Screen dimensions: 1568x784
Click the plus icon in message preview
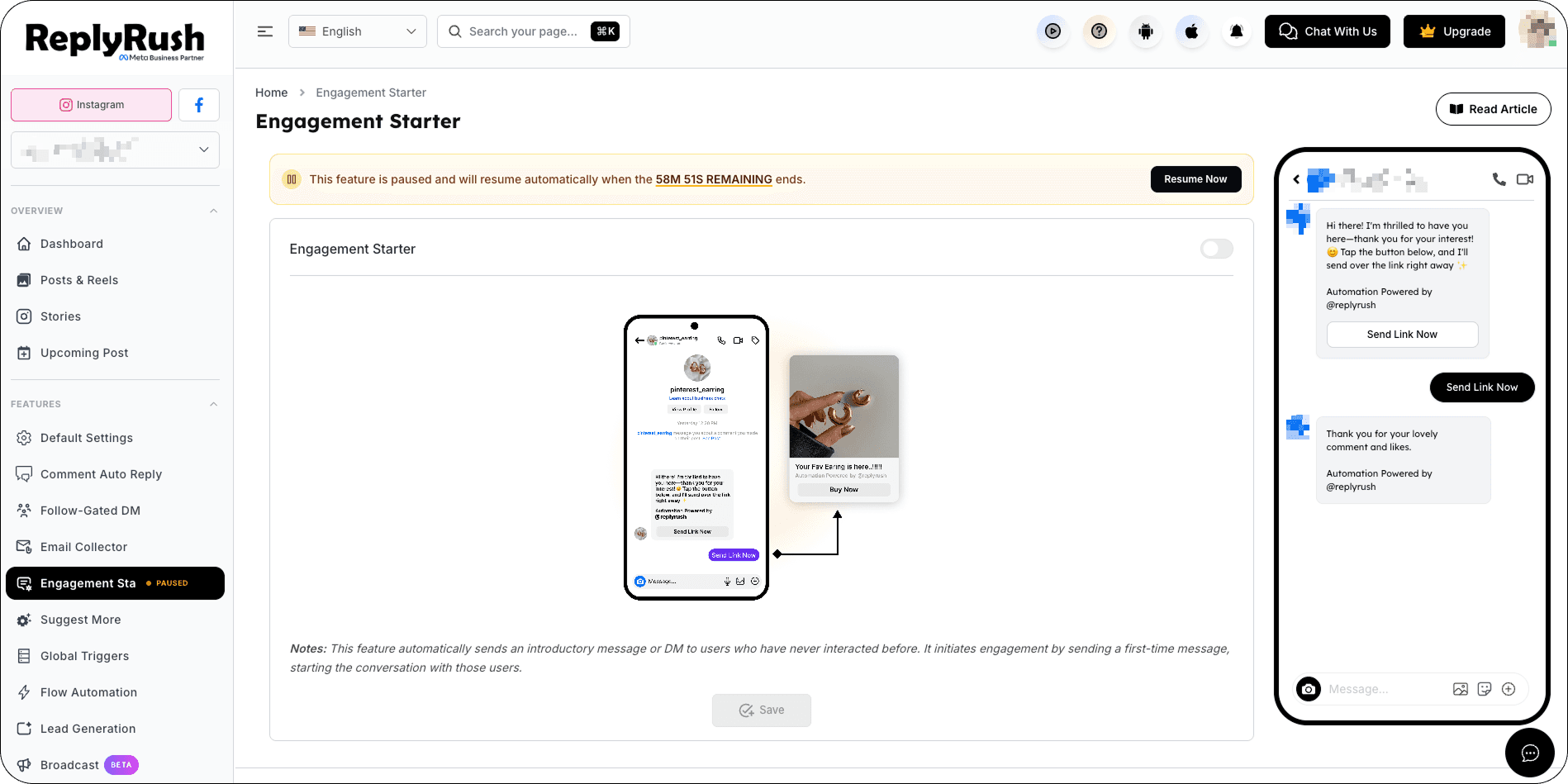(x=1509, y=689)
